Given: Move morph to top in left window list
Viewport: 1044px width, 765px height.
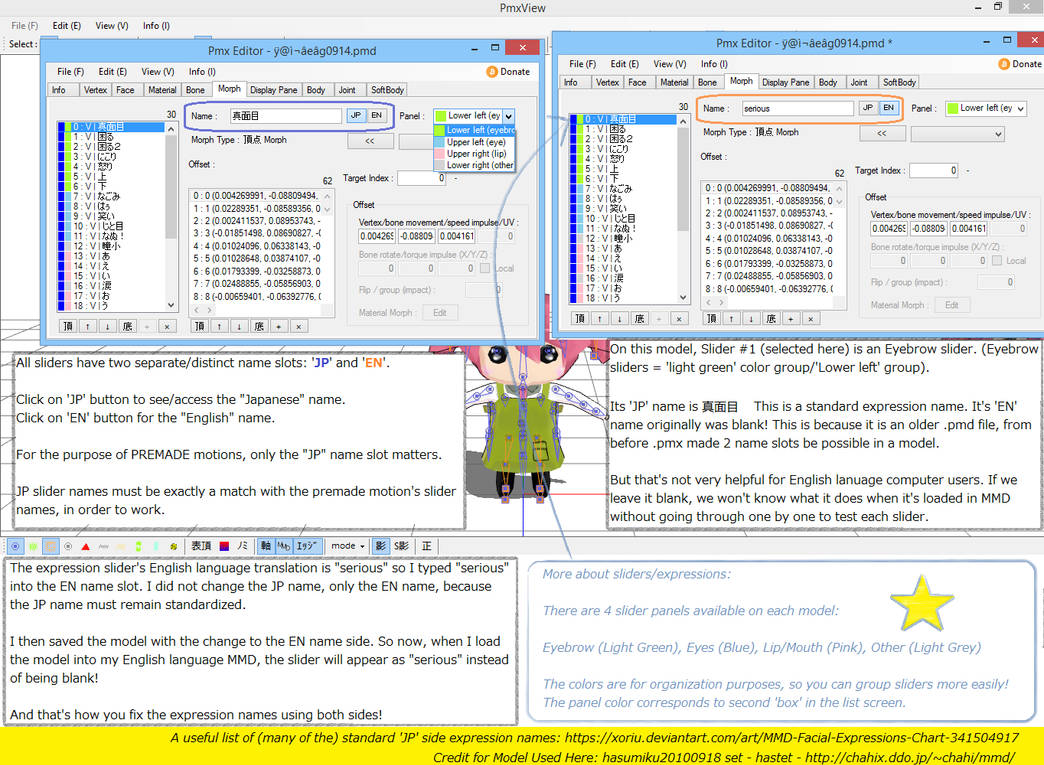Looking at the screenshot, I should coord(67,326).
